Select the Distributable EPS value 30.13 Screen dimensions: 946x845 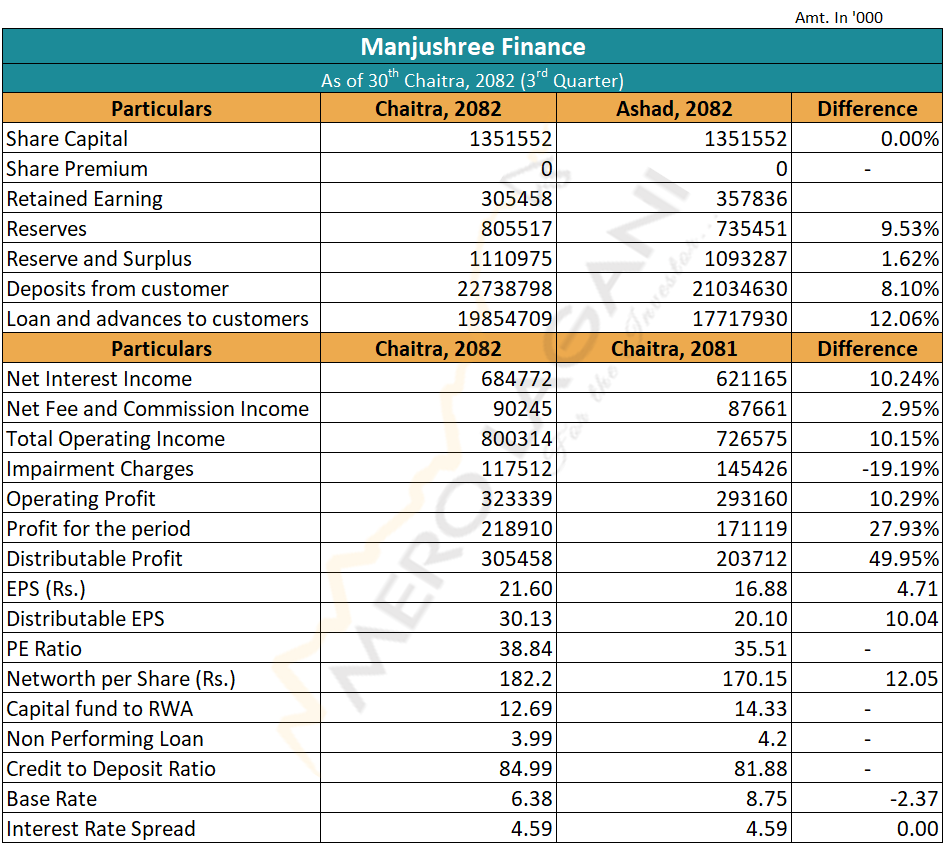coord(526,619)
